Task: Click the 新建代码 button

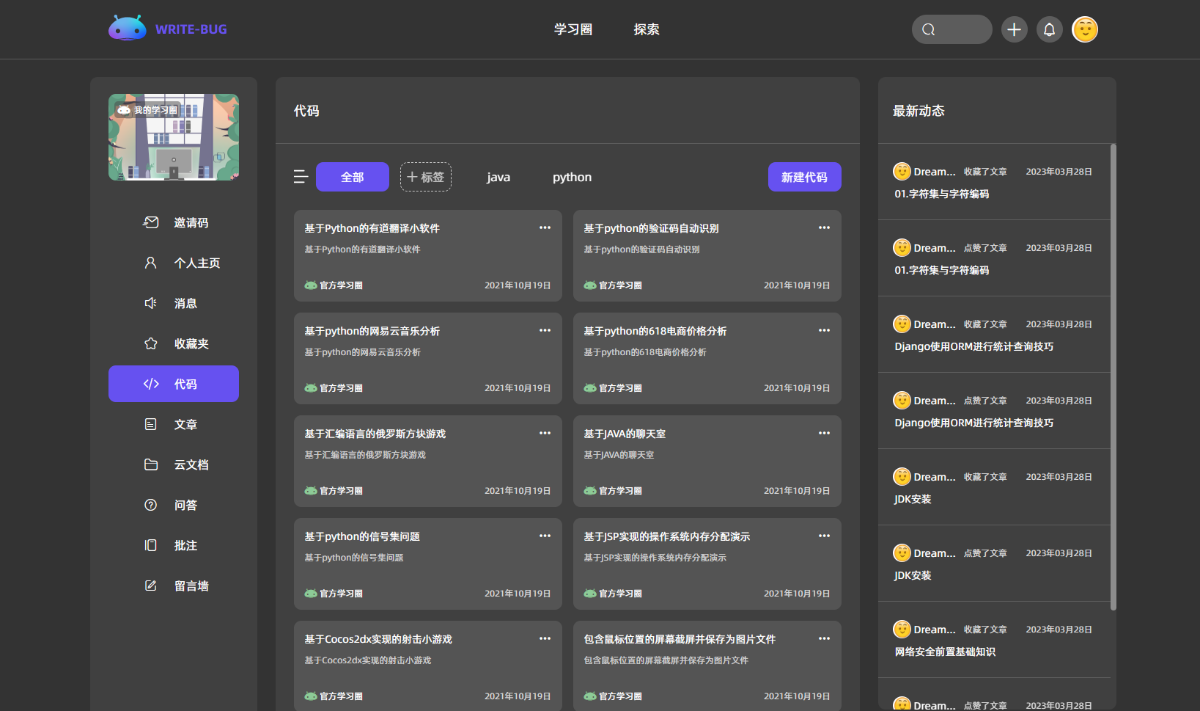Action: 805,177
